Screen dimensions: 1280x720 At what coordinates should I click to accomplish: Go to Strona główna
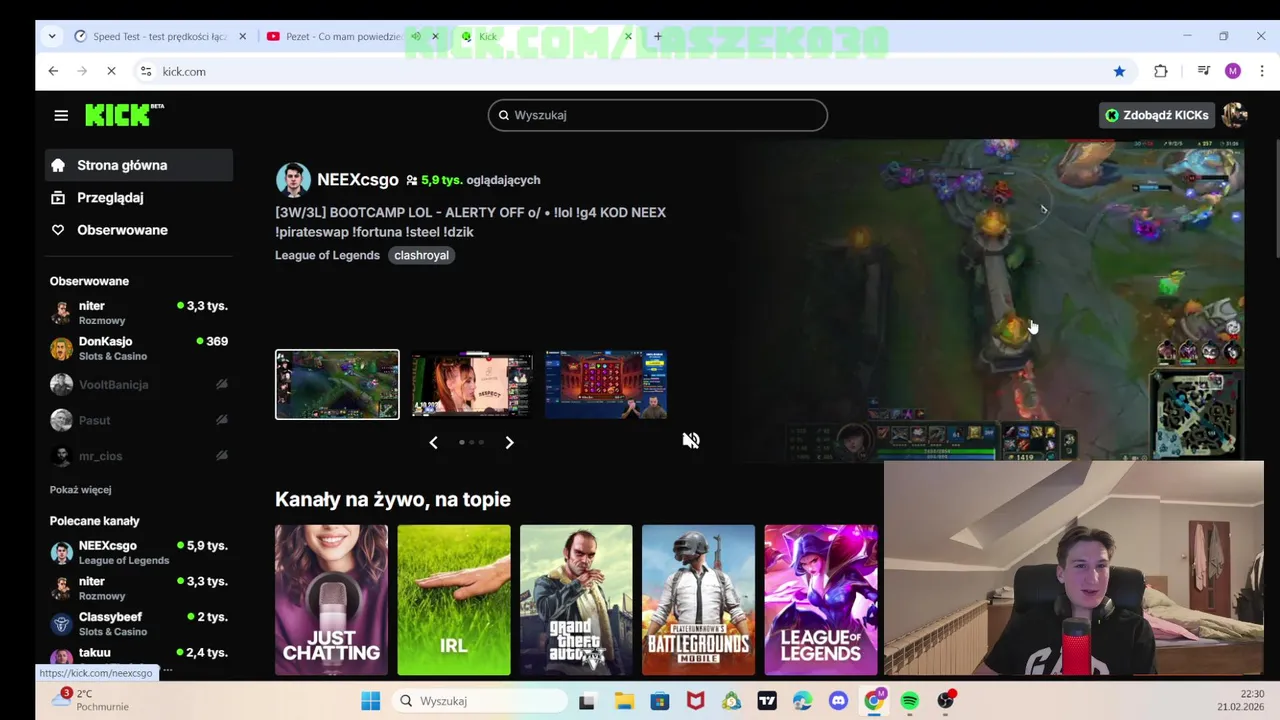tap(139, 165)
